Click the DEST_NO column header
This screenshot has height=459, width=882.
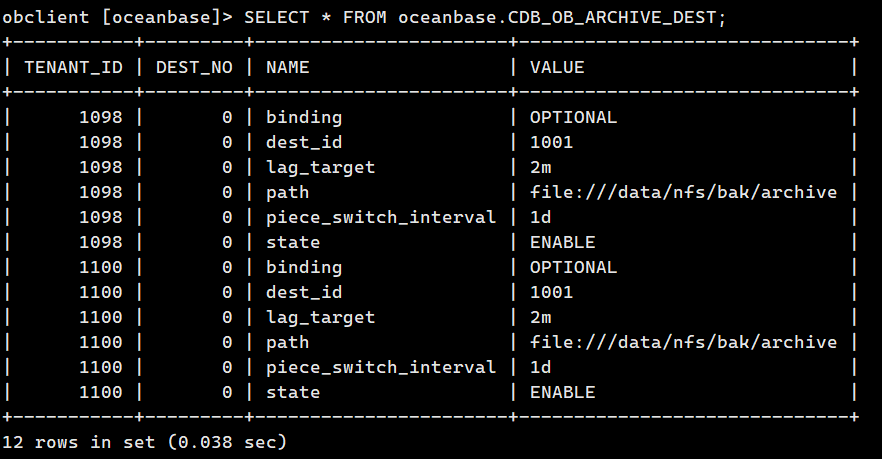[194, 68]
